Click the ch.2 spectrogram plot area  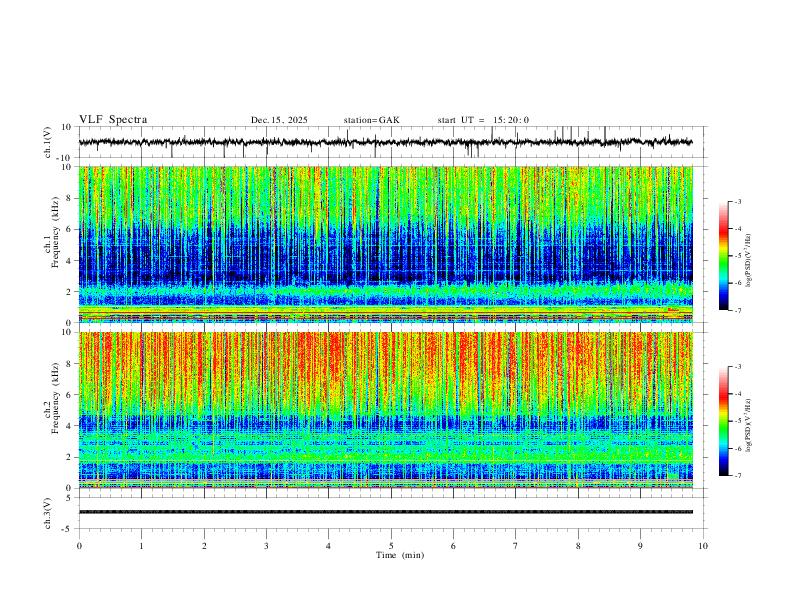[386, 410]
